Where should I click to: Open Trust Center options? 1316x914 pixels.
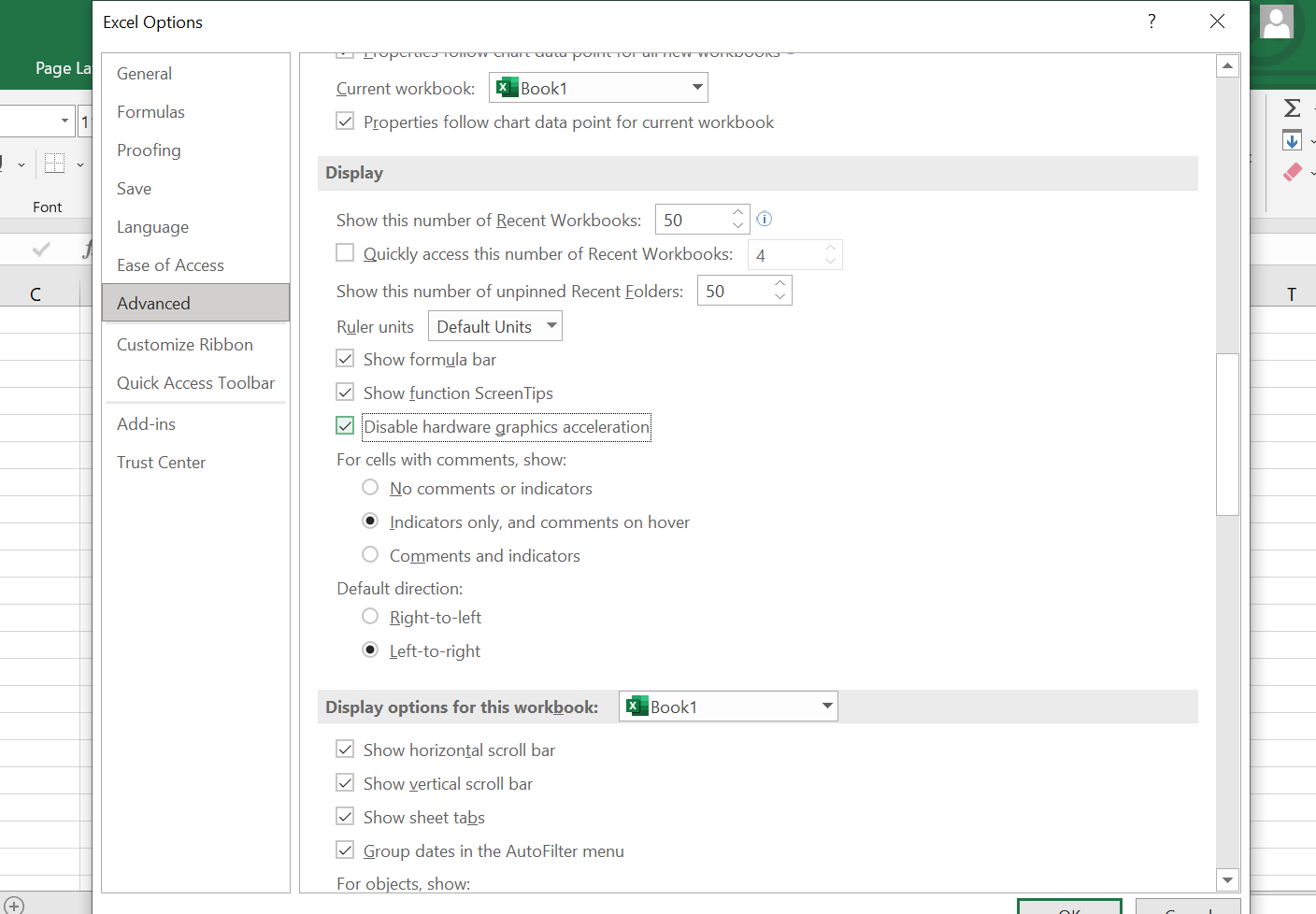point(195,463)
